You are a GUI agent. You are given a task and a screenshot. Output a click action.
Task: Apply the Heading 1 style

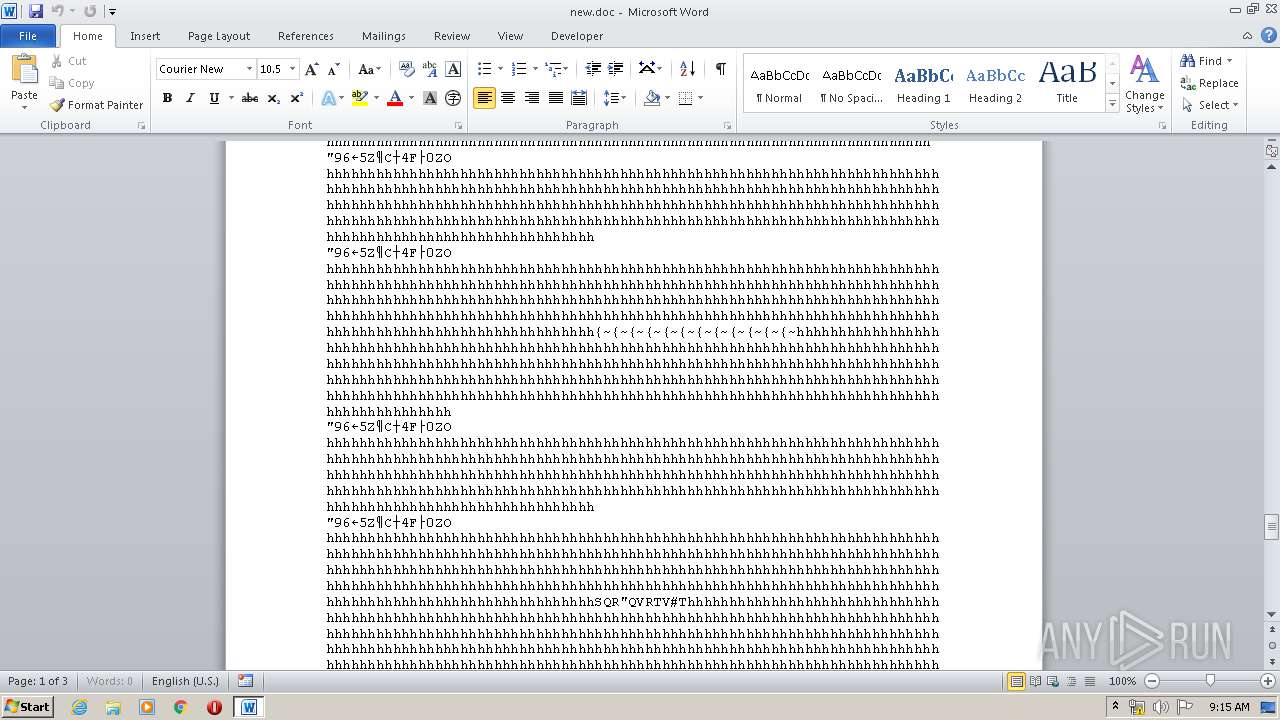pos(923,84)
